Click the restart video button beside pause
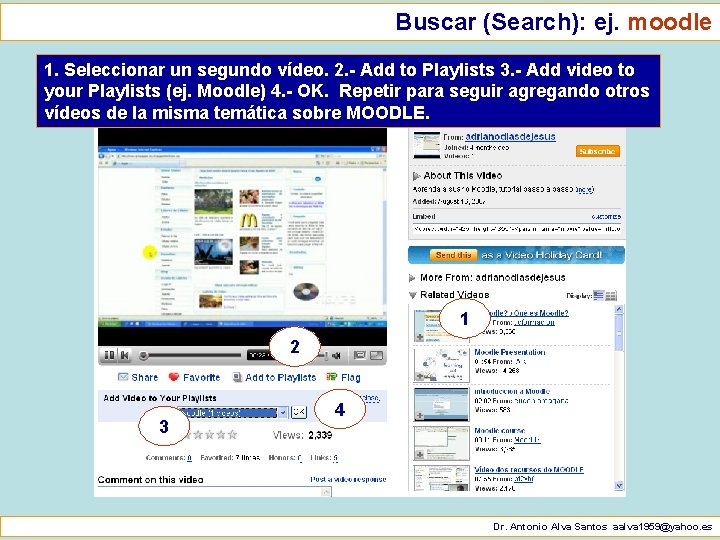 pos(124,355)
